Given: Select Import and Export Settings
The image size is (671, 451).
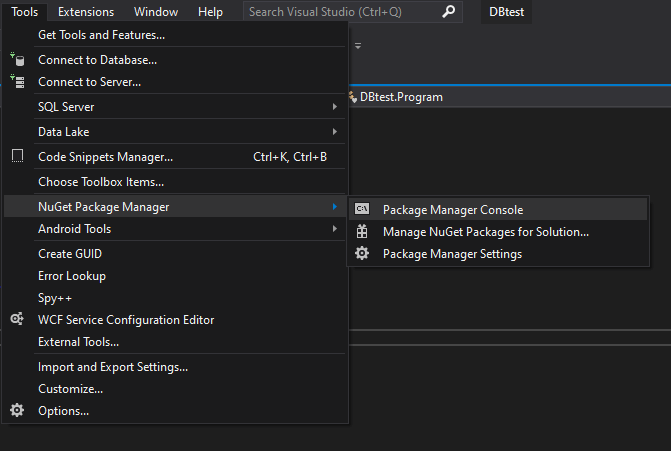Looking at the screenshot, I should pyautogui.click(x=175, y=367).
